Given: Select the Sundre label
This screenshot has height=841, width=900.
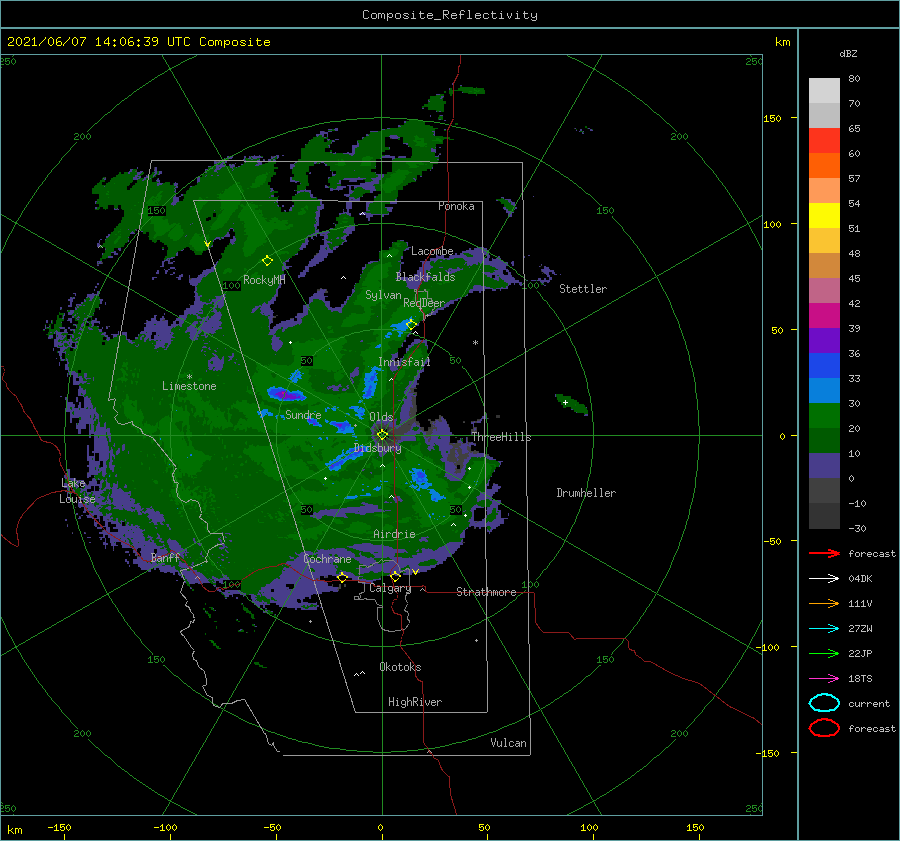Looking at the screenshot, I should 303,414.
